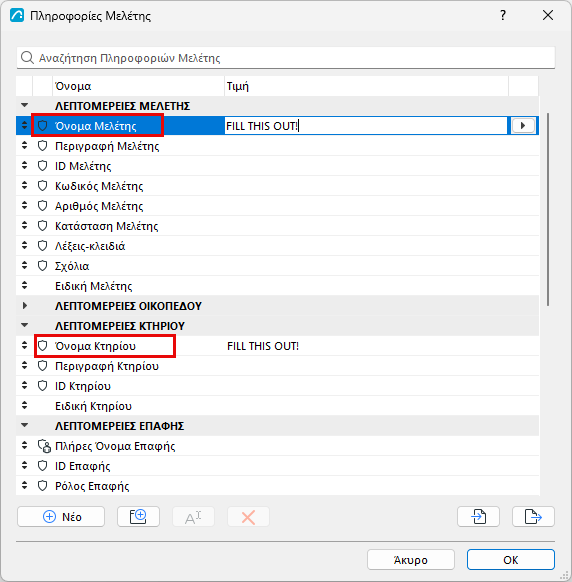Click reorder handle of Περιγραφή Μελέτης row
Viewport: 572px width, 582px height.
click(x=24, y=146)
